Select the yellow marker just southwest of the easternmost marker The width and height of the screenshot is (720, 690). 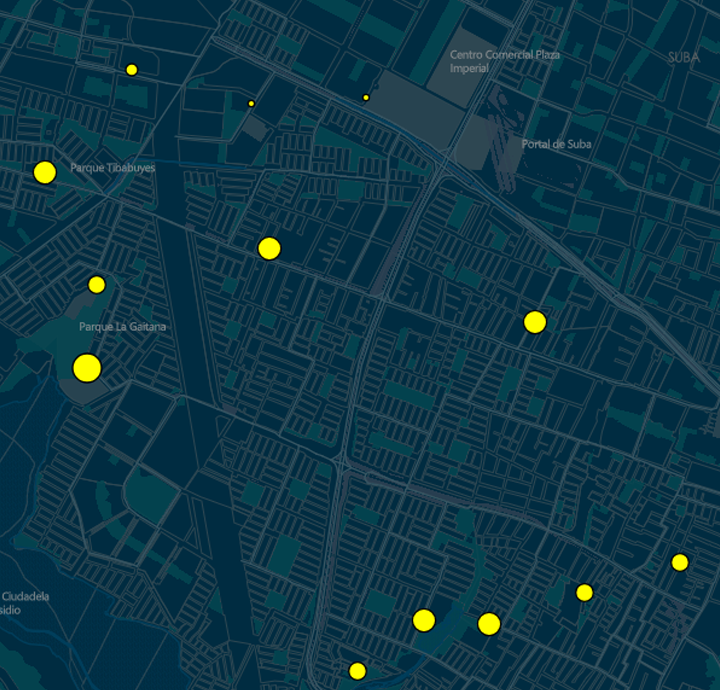click(585, 593)
